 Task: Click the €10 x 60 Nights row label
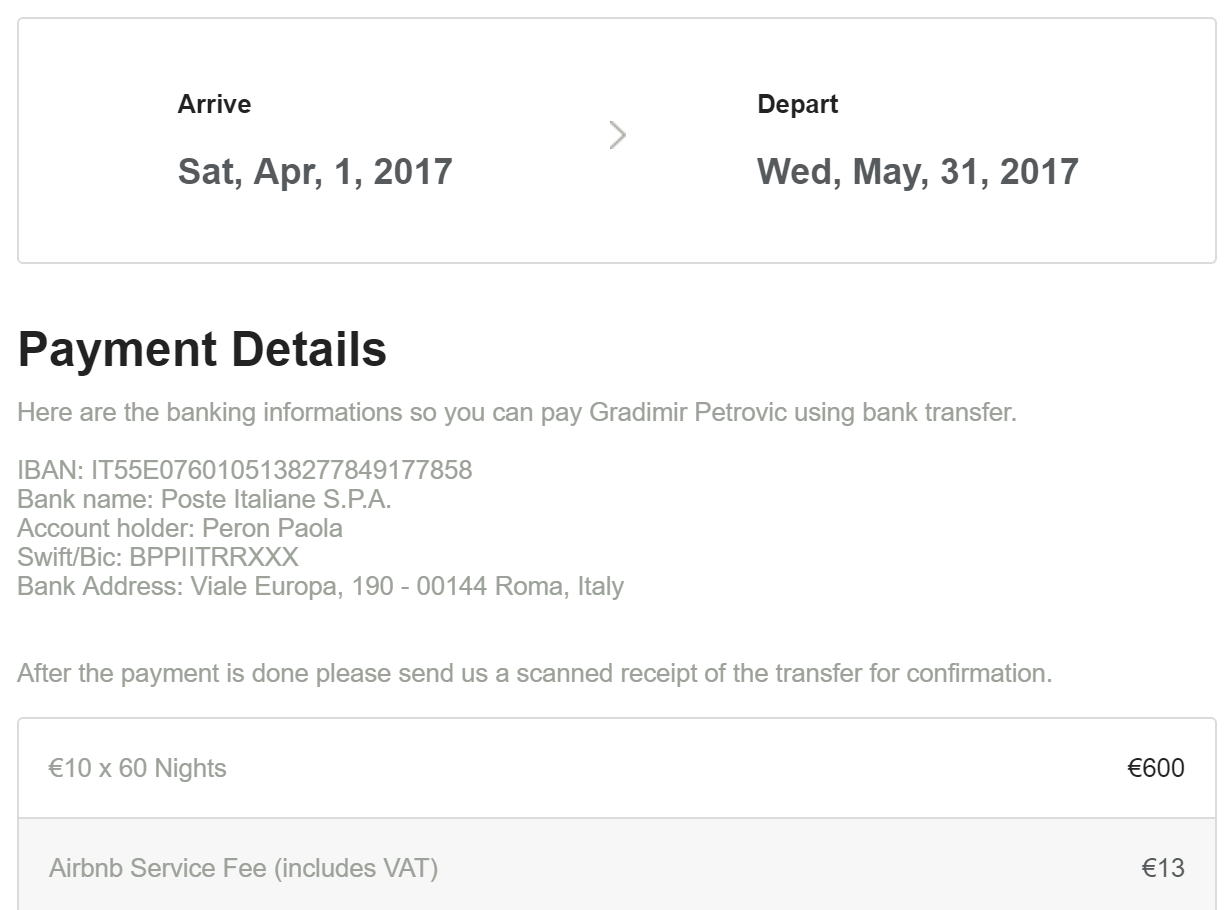[x=138, y=768]
